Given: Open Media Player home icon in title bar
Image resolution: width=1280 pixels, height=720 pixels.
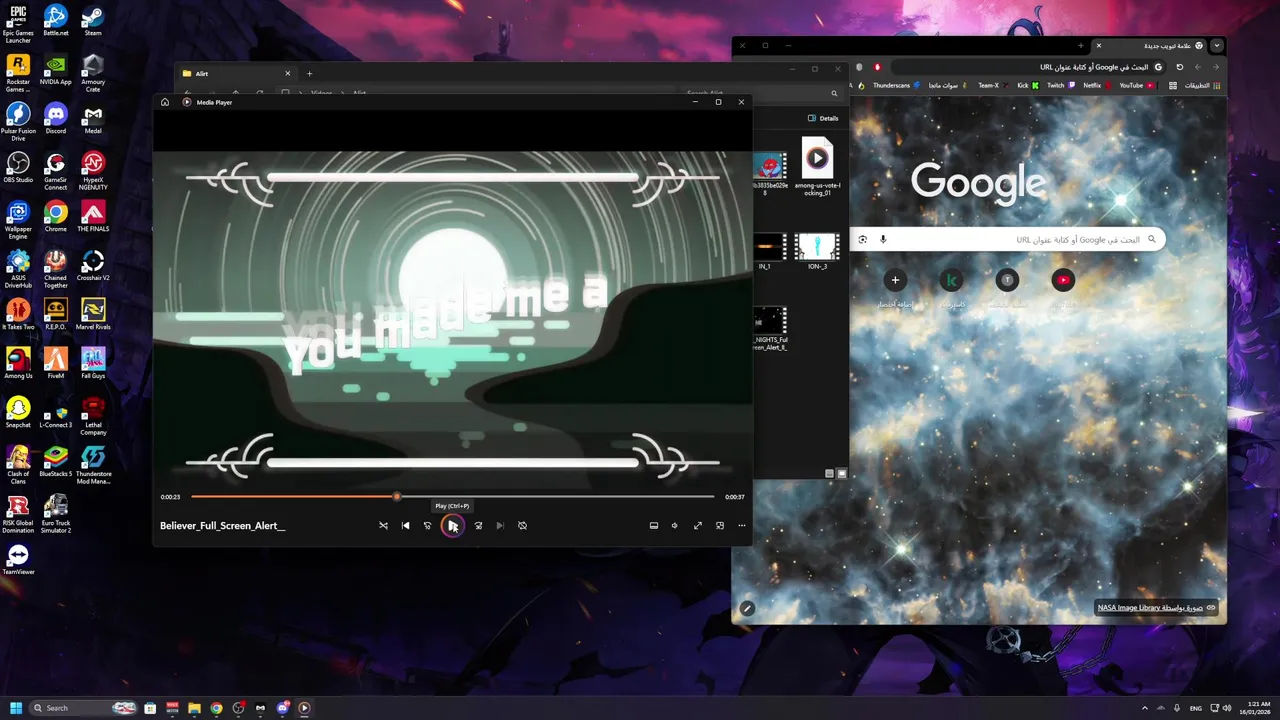Looking at the screenshot, I should point(165,102).
